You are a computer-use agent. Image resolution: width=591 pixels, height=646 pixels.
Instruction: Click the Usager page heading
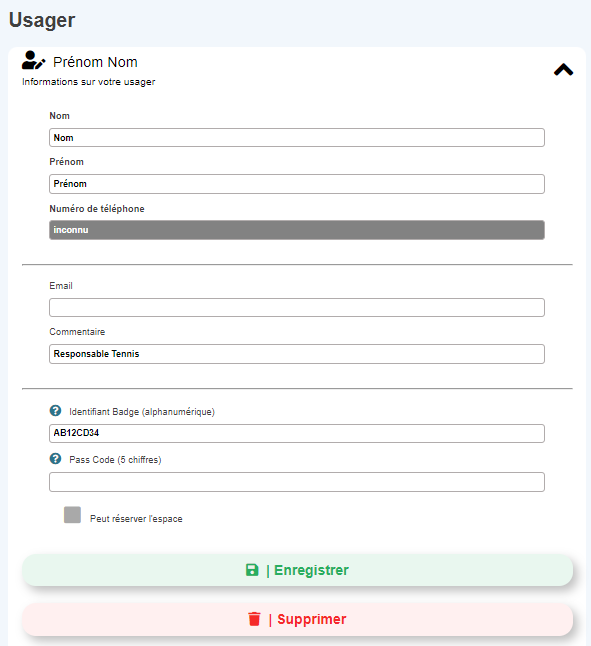(x=42, y=21)
